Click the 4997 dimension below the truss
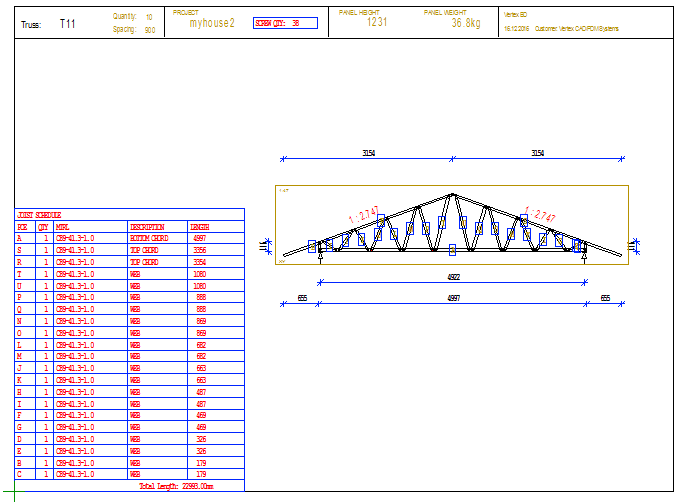This screenshot has width=688, height=502. pos(452,298)
